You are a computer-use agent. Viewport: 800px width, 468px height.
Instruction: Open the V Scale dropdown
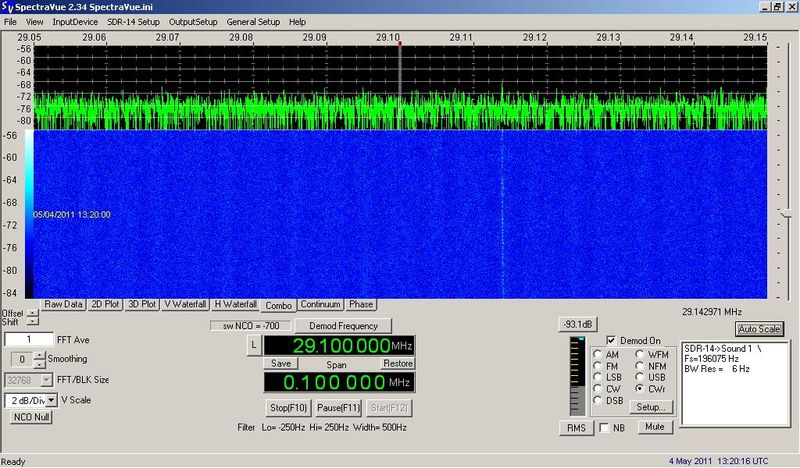[x=51, y=400]
